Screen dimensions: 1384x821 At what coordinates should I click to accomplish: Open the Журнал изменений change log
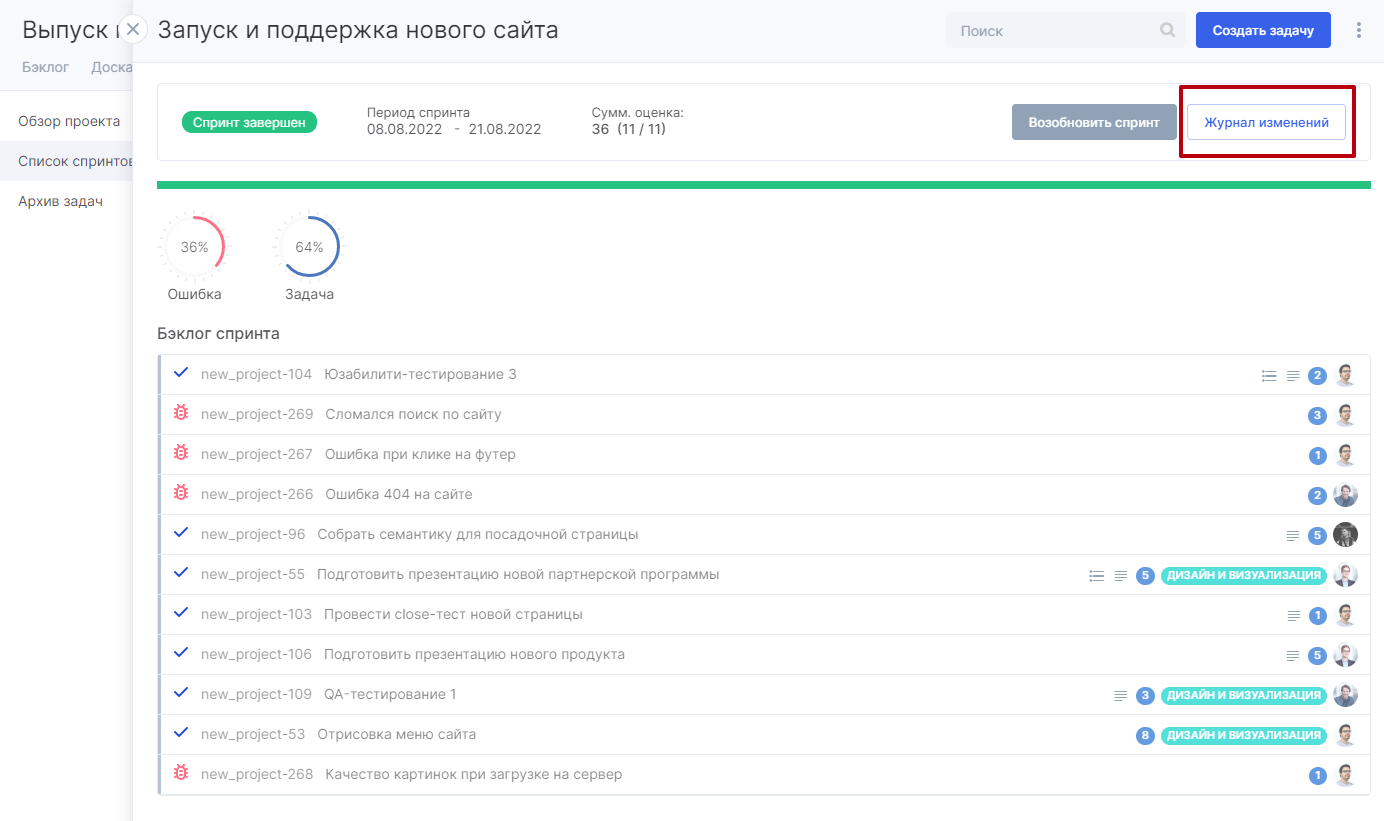[1266, 122]
